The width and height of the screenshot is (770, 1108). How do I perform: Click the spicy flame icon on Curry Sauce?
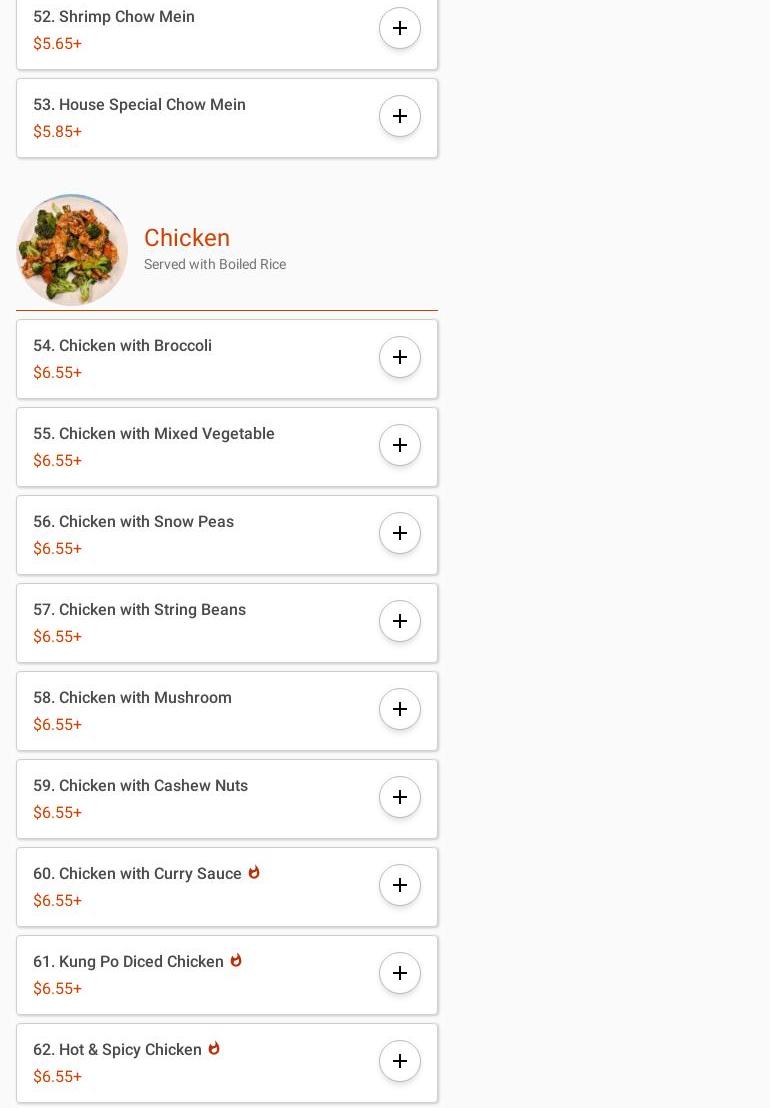[x=254, y=873]
